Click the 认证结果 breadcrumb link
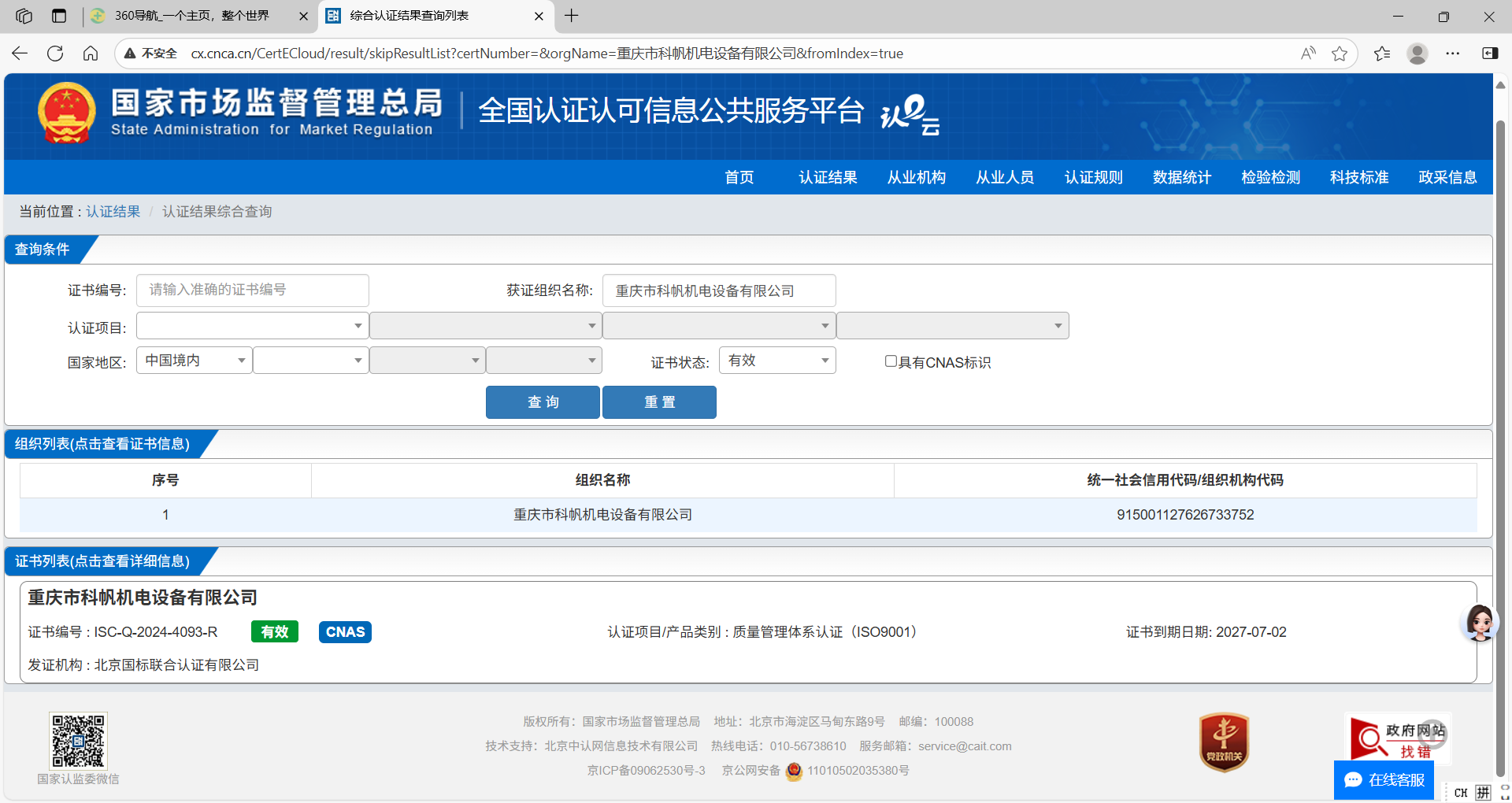Image resolution: width=1512 pixels, height=803 pixels. pos(113,212)
